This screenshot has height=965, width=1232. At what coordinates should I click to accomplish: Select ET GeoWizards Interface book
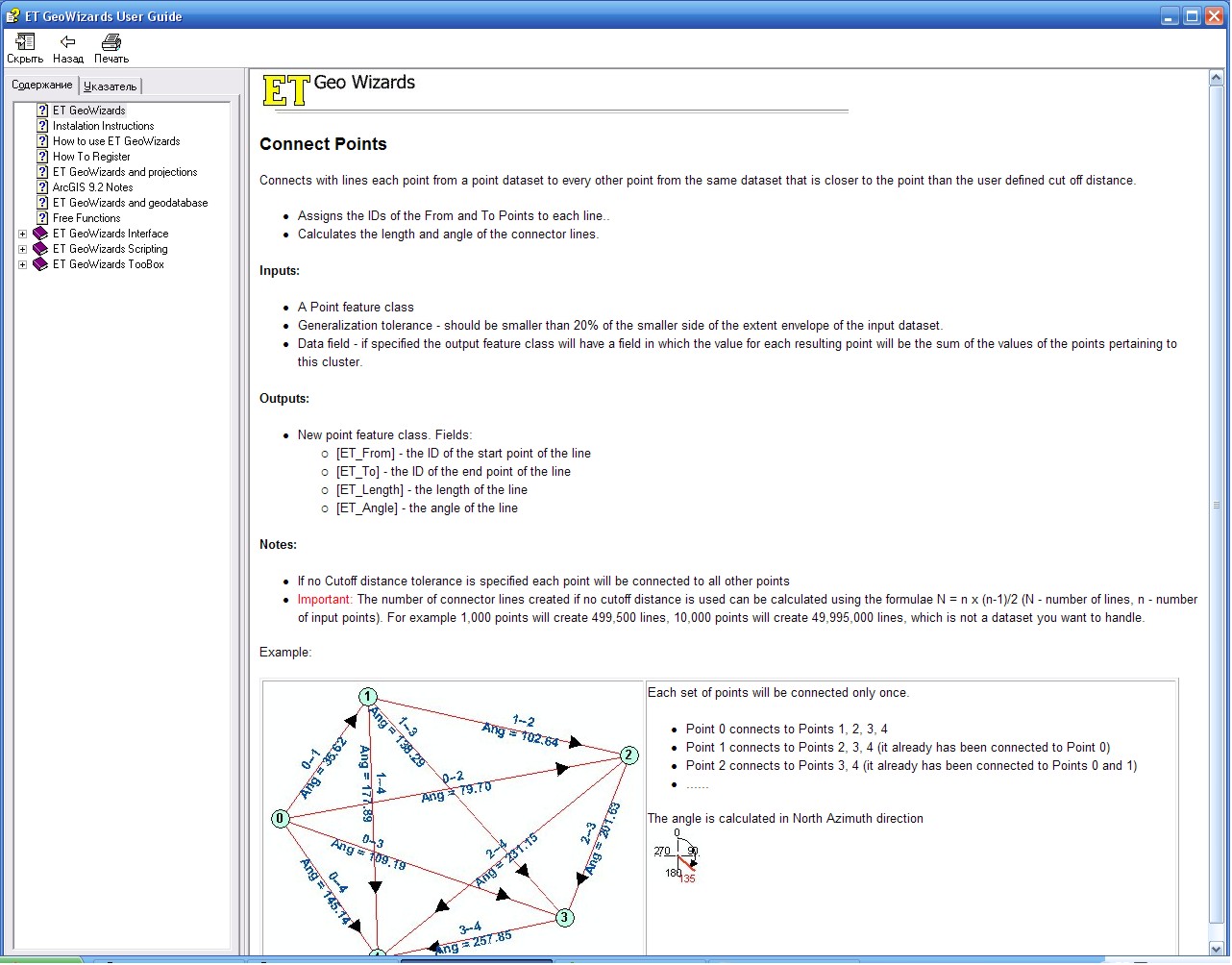click(x=111, y=234)
